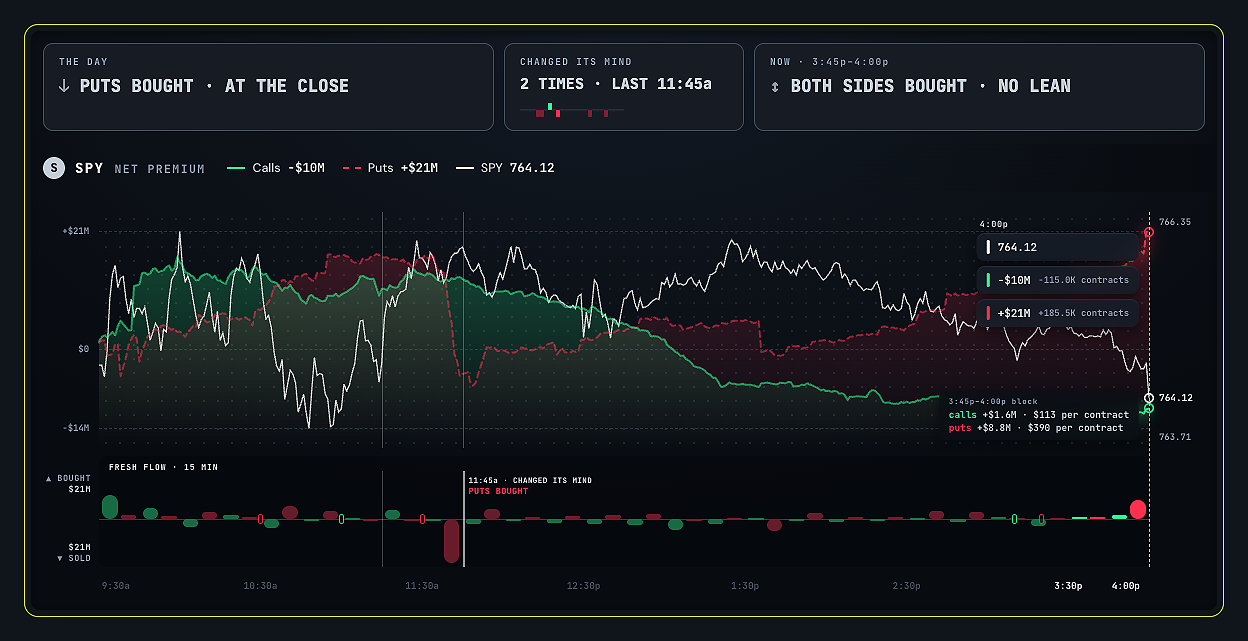Click the -$14M y-axis label
The height and width of the screenshot is (641, 1248).
coord(76,428)
